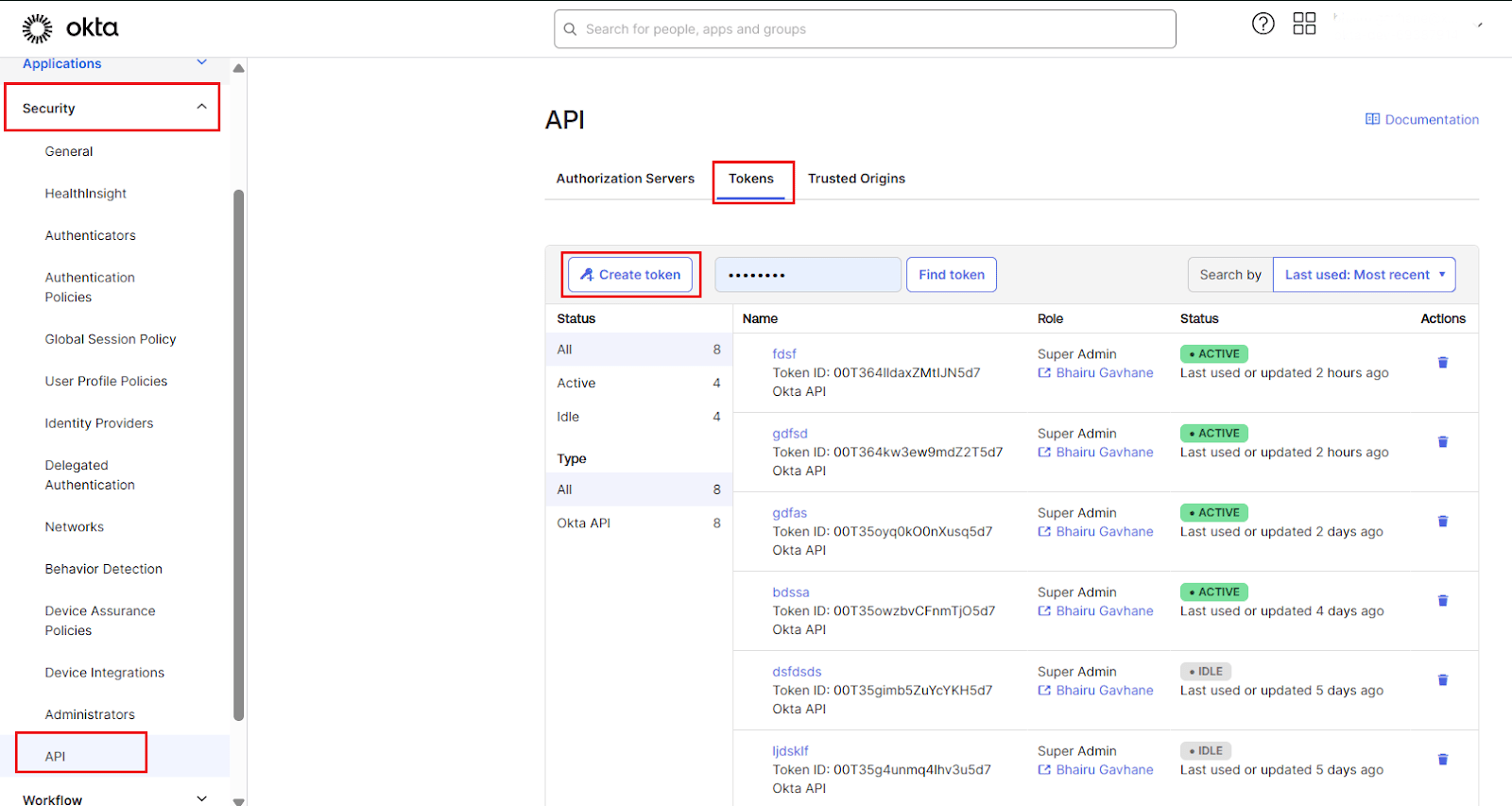Click the sidebar vertical scrollbar
The width and height of the screenshot is (1512, 806).
[x=239, y=455]
